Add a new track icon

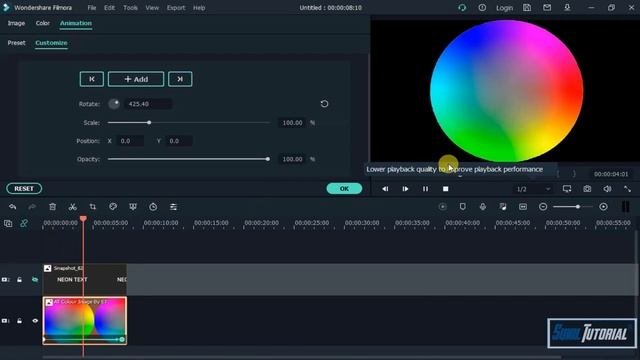click(x=8, y=223)
